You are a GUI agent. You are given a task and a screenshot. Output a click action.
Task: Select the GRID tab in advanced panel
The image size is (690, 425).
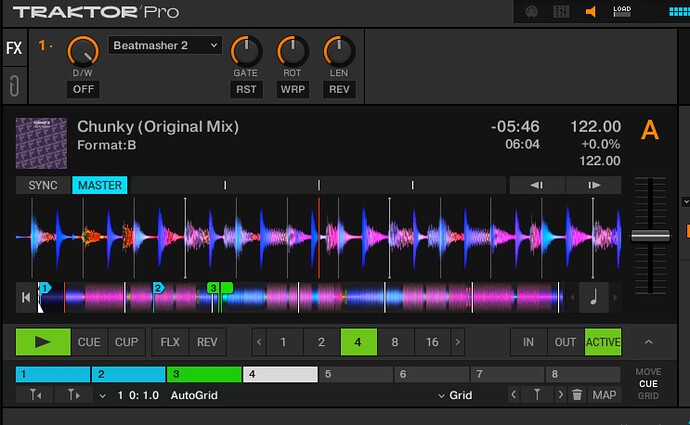pos(648,396)
